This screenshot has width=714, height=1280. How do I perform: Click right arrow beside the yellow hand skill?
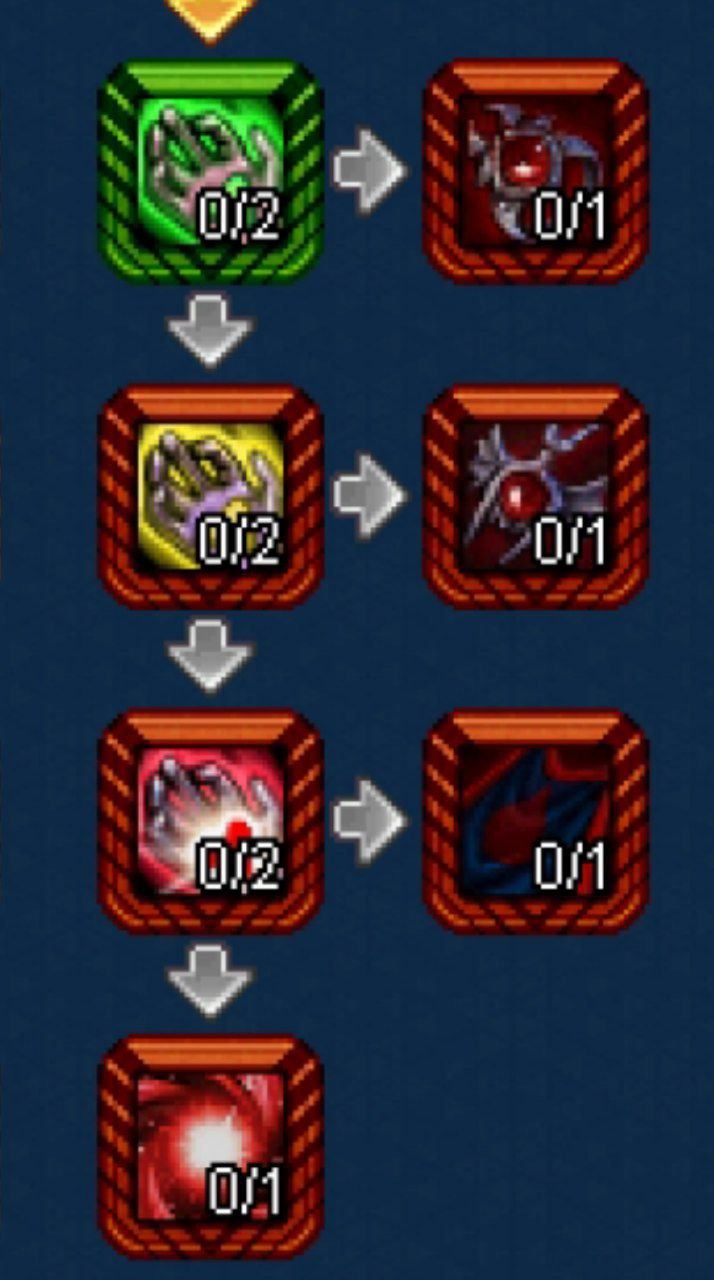coord(370,494)
